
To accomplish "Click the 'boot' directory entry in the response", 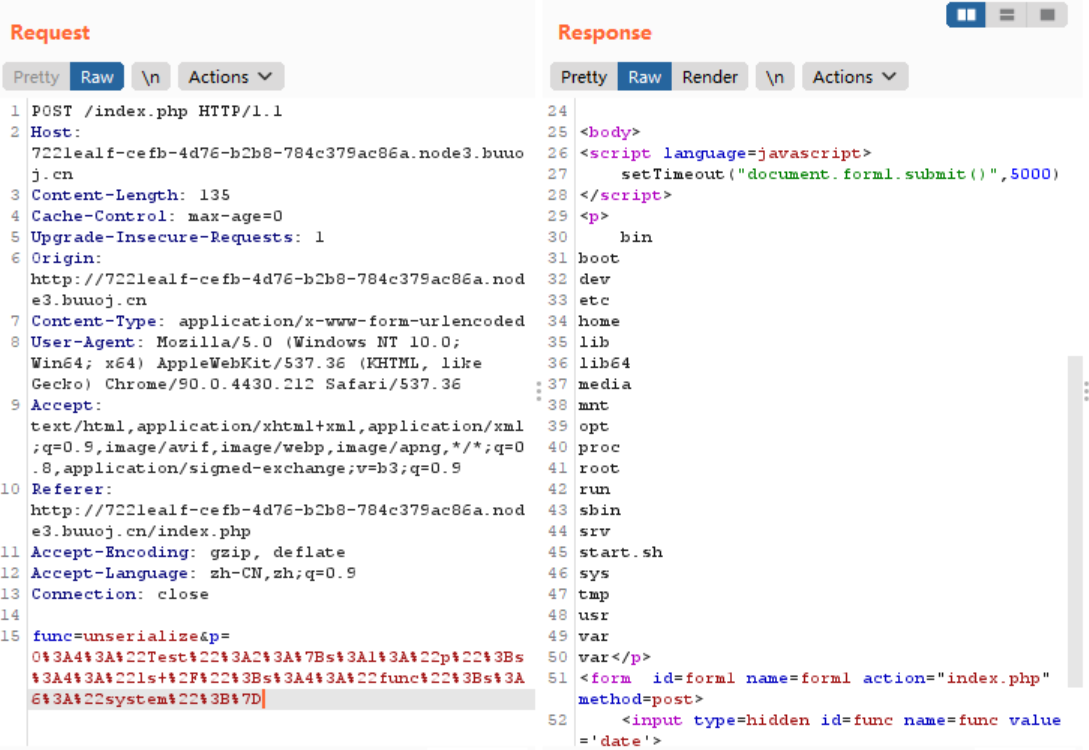I will (599, 258).
